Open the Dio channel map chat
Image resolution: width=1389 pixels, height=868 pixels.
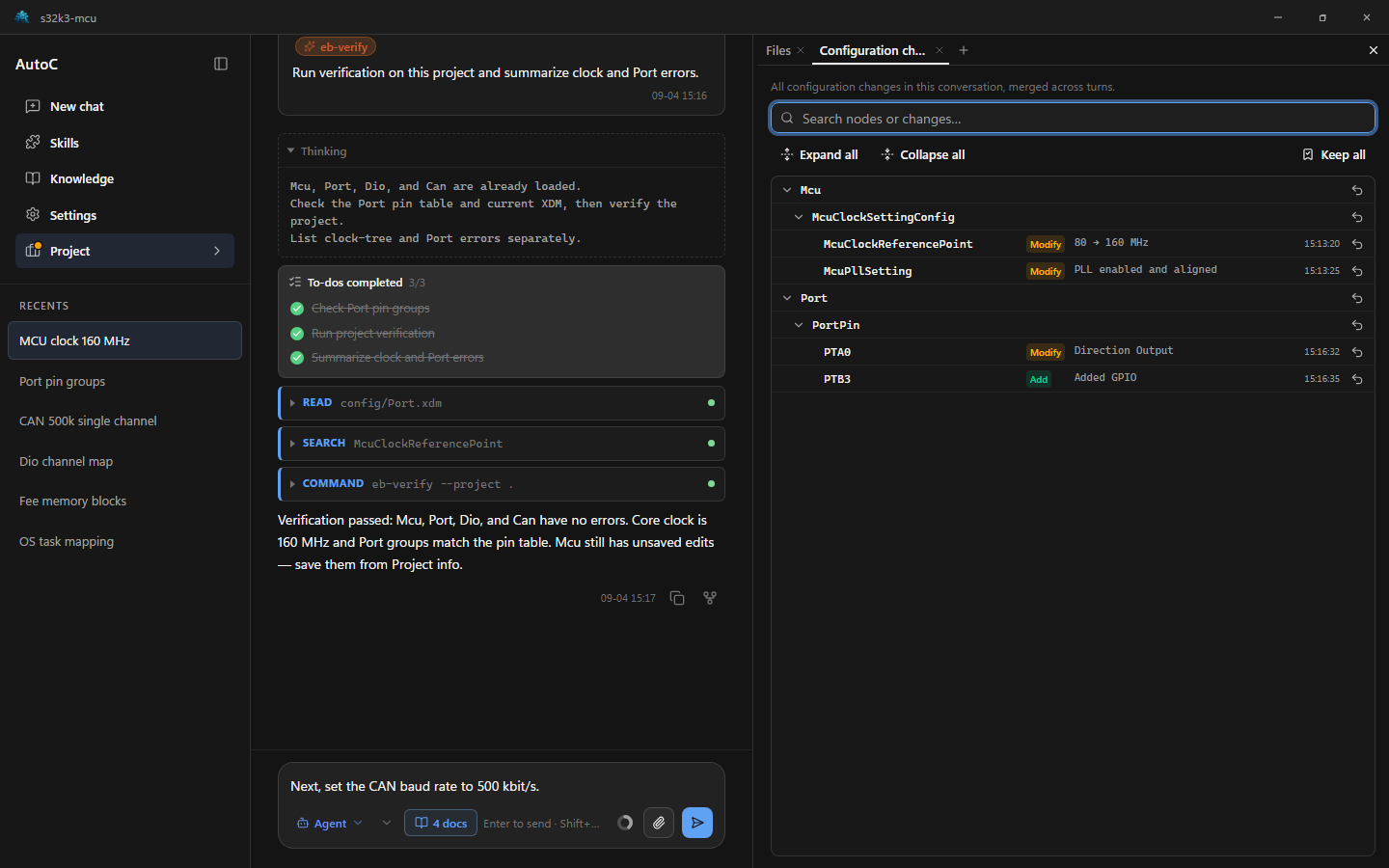tap(124, 461)
